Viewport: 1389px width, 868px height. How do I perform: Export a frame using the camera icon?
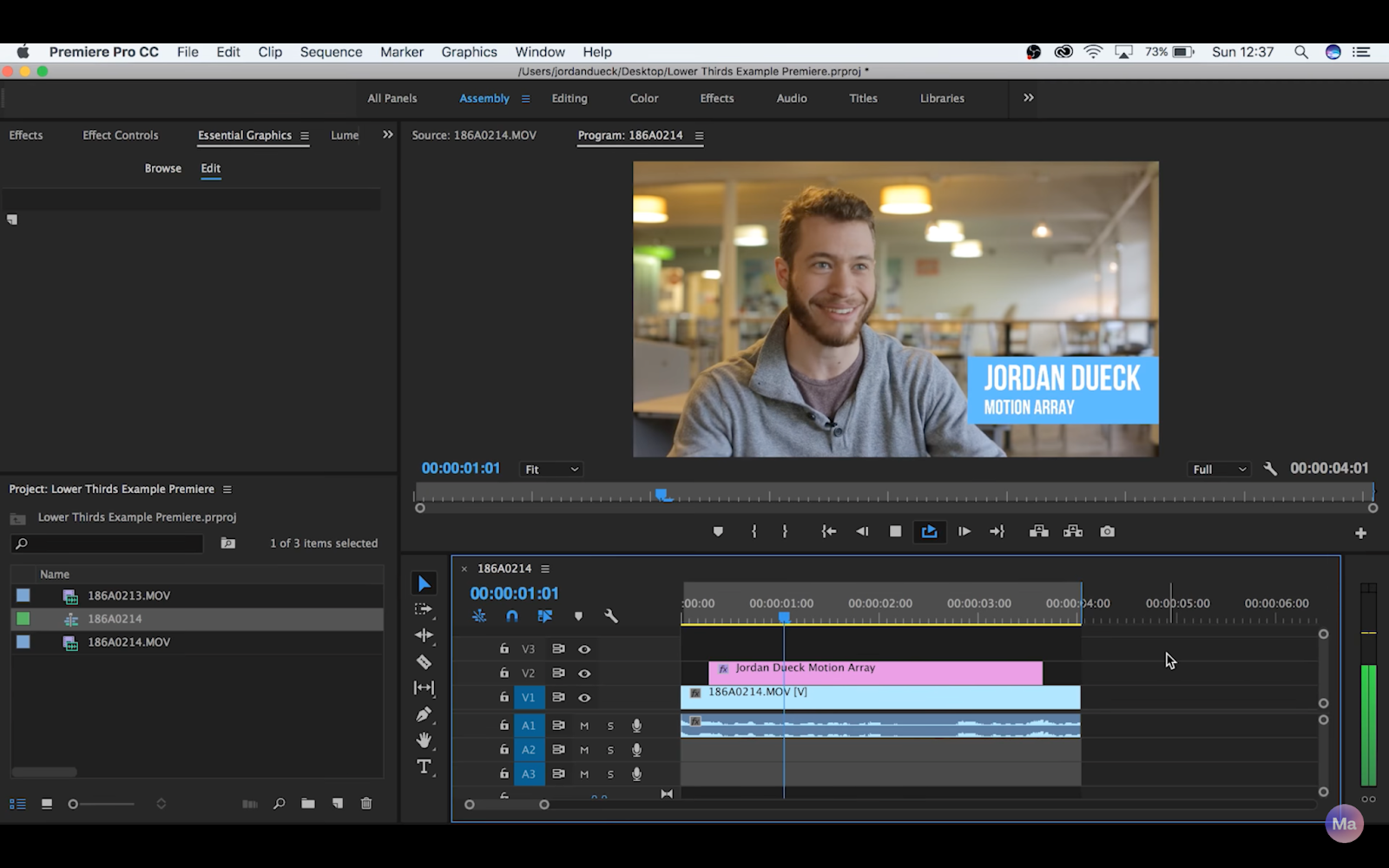[1108, 530]
